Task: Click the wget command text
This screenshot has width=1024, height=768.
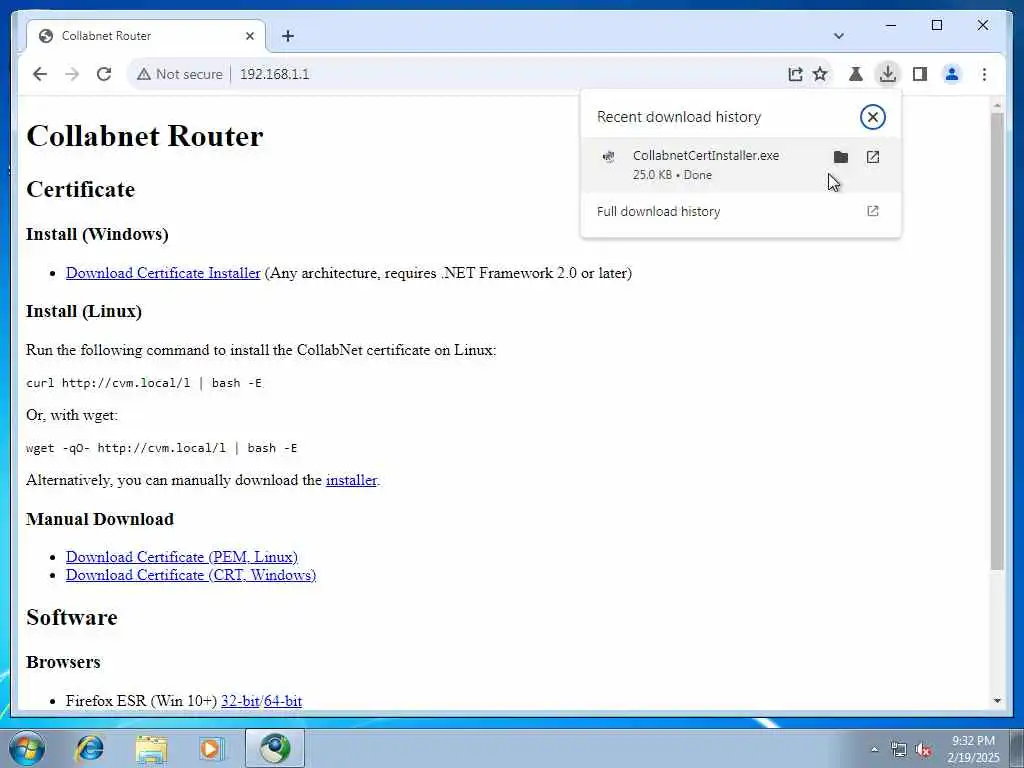Action: click(x=161, y=448)
